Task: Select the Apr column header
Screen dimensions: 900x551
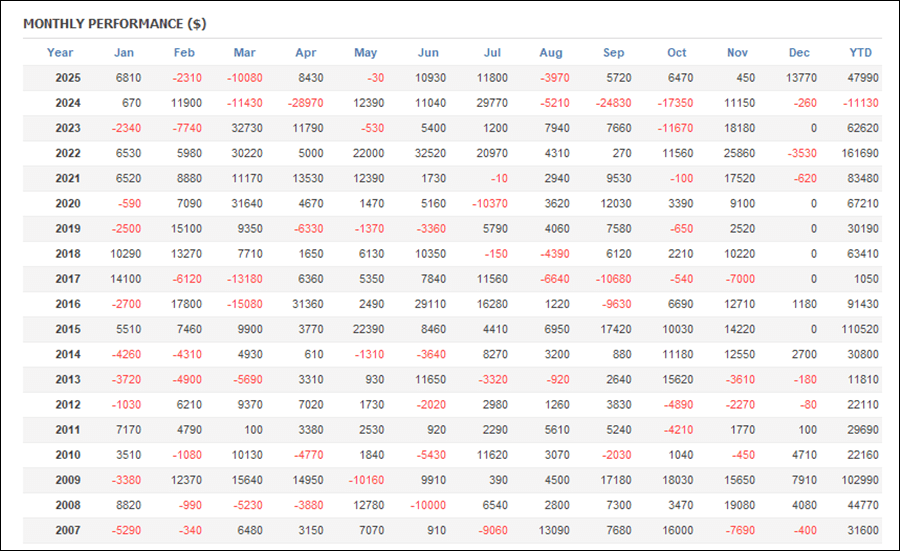Action: (x=306, y=53)
